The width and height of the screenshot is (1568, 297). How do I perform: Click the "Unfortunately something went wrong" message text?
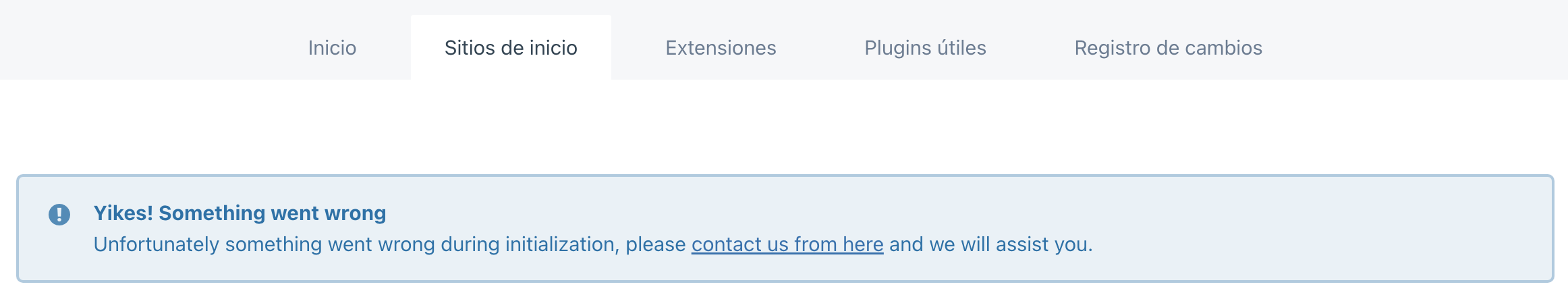[x=263, y=244]
